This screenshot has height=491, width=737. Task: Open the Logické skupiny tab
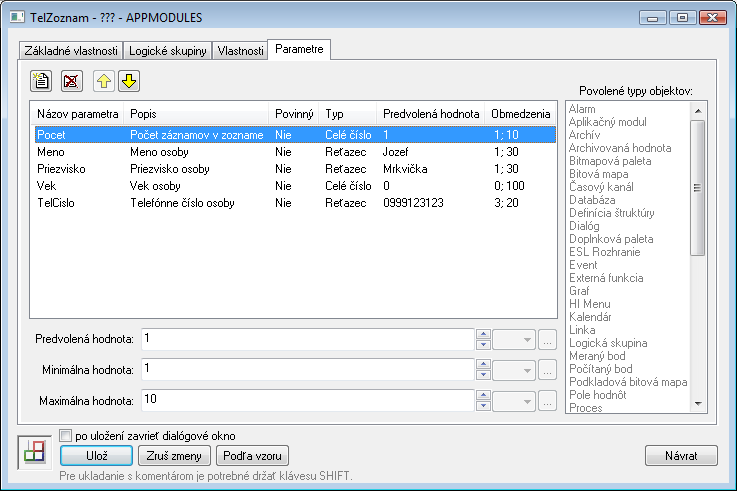pos(167,51)
